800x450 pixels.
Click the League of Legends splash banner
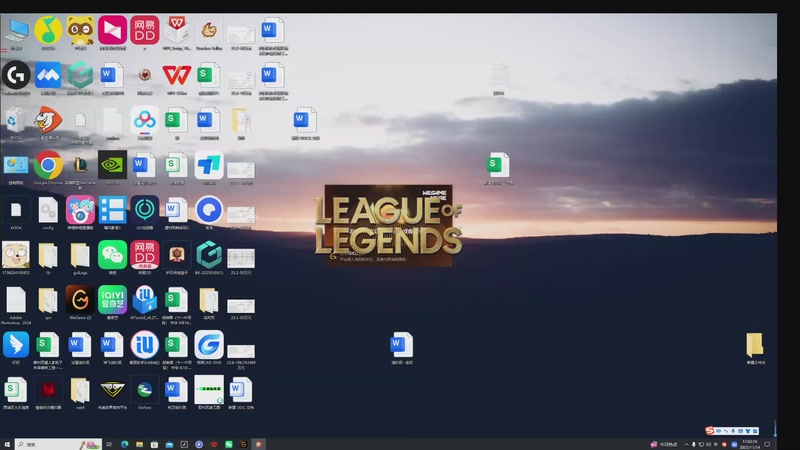tap(389, 225)
